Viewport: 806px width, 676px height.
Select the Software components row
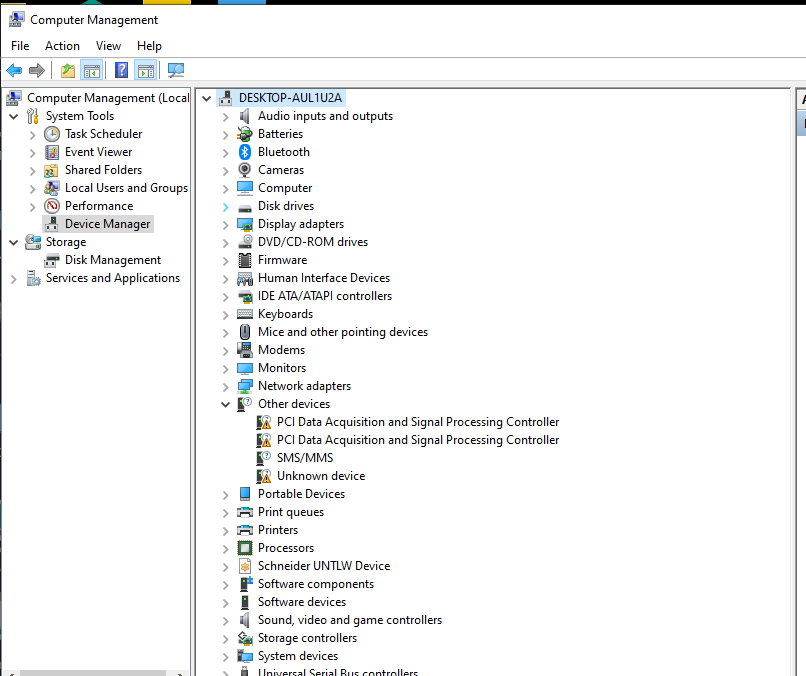(x=316, y=584)
